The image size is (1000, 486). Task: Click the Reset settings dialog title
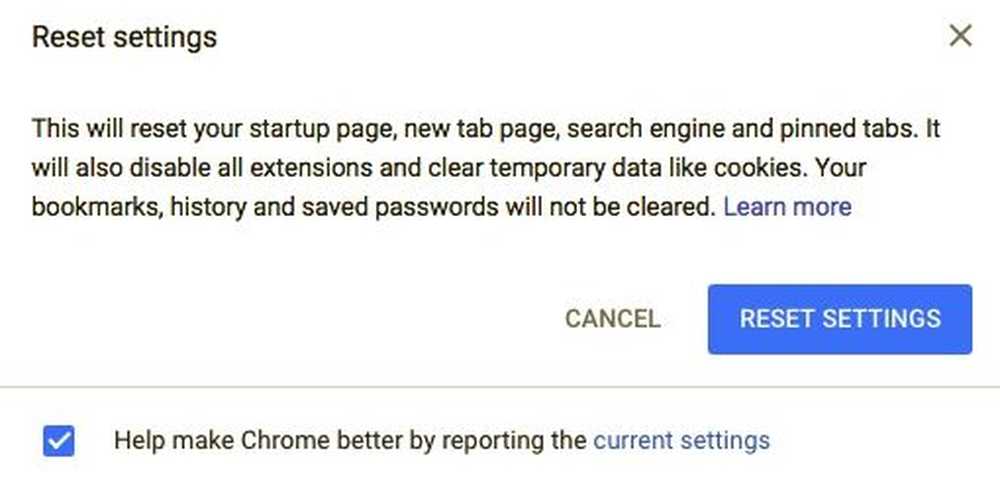(x=124, y=38)
